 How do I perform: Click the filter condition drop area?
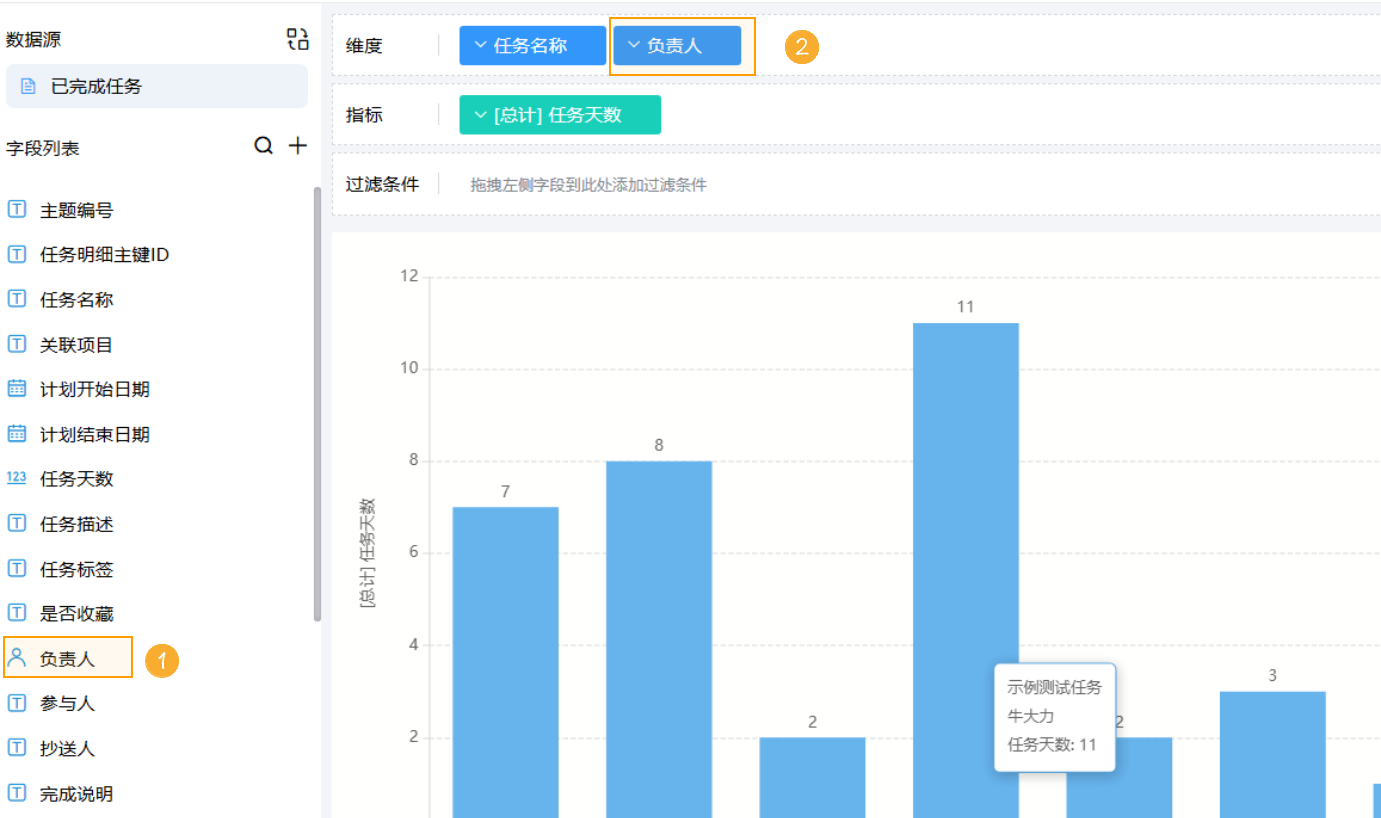click(800, 185)
